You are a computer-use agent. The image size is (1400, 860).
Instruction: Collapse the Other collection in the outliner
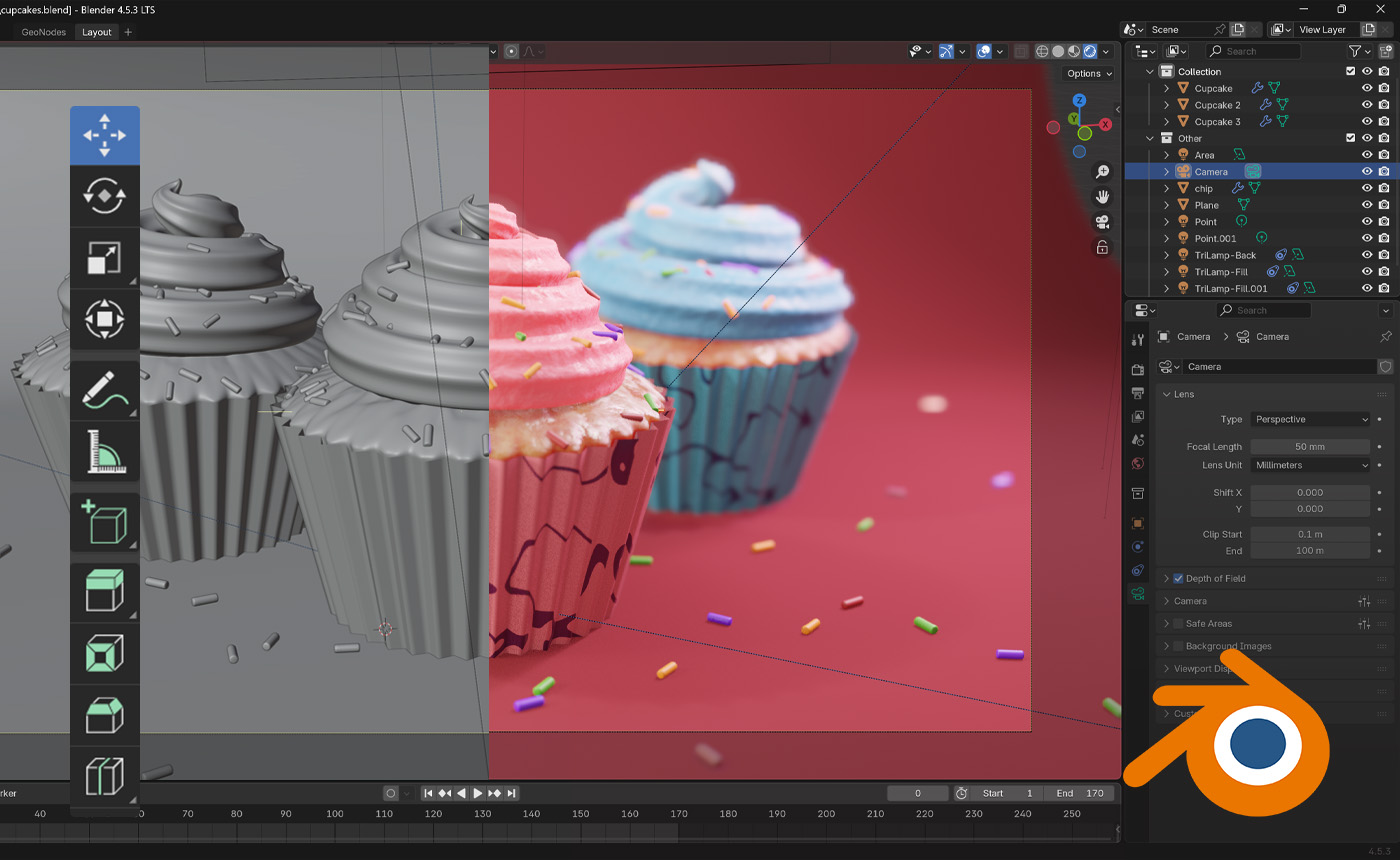[1147, 138]
